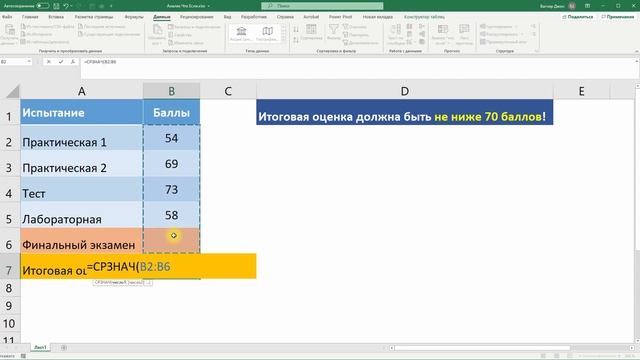The image size is (640, 360).
Task: Open Существующие подключения (existing connections)
Action: tap(109, 34)
